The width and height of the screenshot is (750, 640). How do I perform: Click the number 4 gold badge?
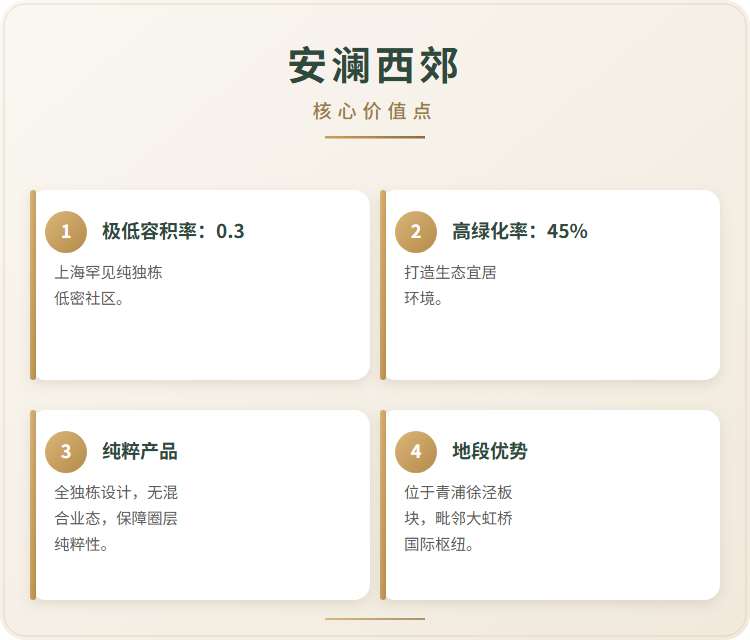coord(416,452)
